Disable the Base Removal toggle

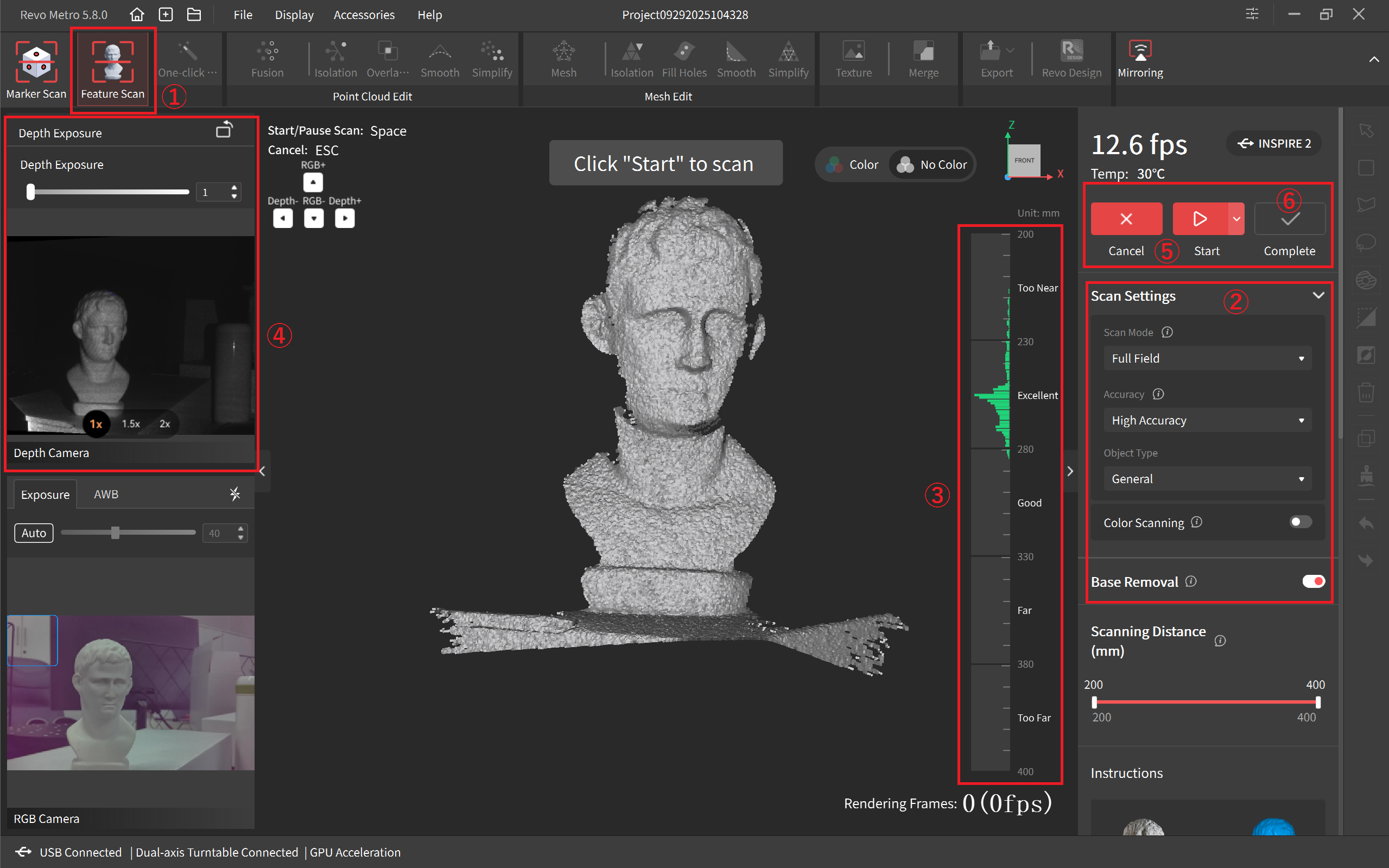coord(1312,581)
